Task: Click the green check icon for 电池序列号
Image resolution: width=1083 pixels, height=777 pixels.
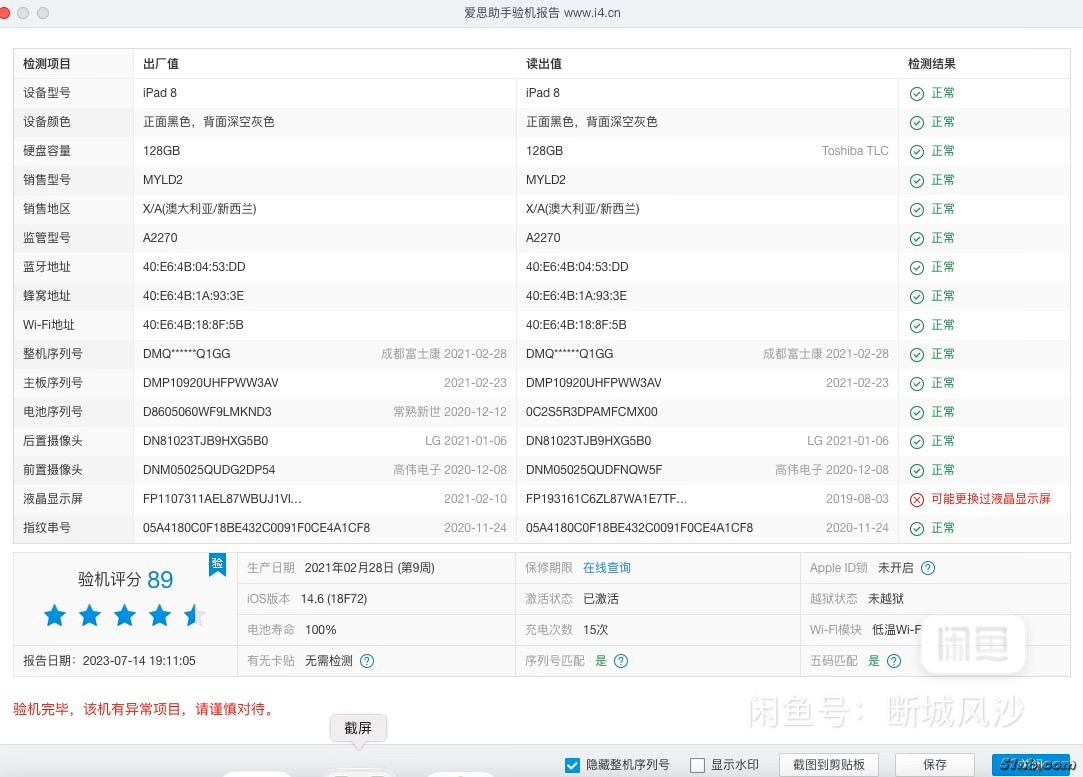Action: click(x=916, y=412)
